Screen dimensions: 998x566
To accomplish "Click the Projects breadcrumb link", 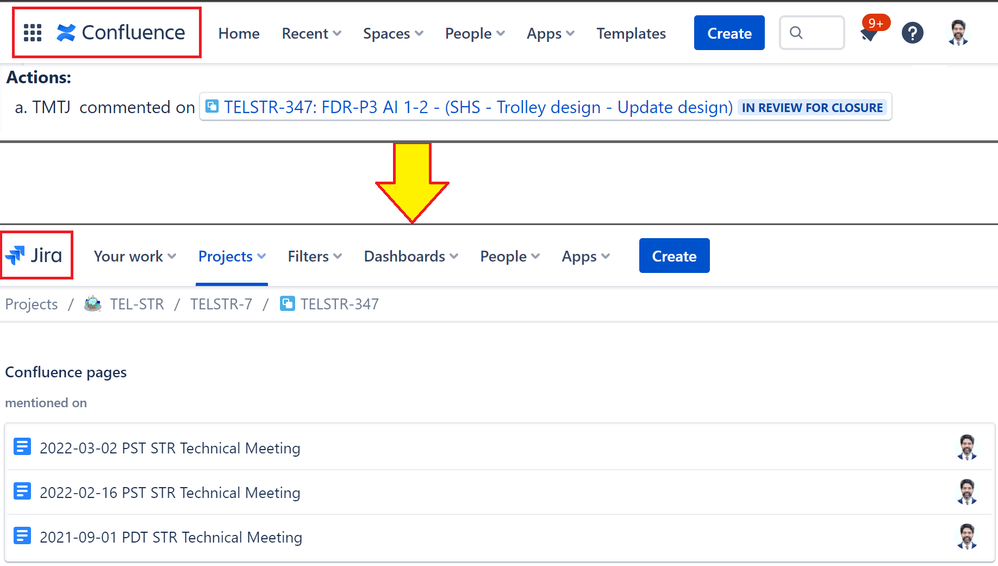I will point(31,304).
